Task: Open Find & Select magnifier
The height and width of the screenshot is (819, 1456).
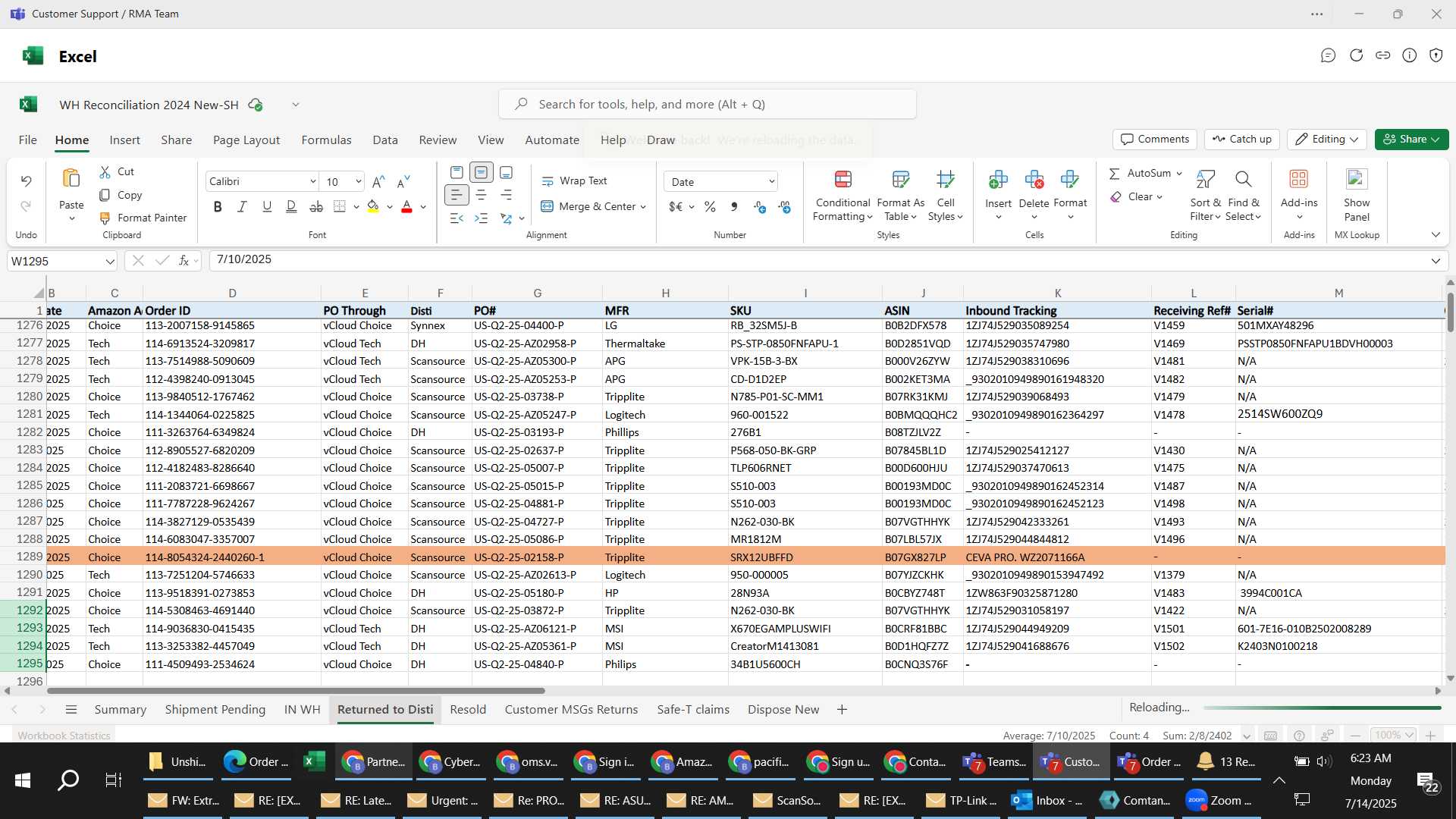Action: point(1243,195)
